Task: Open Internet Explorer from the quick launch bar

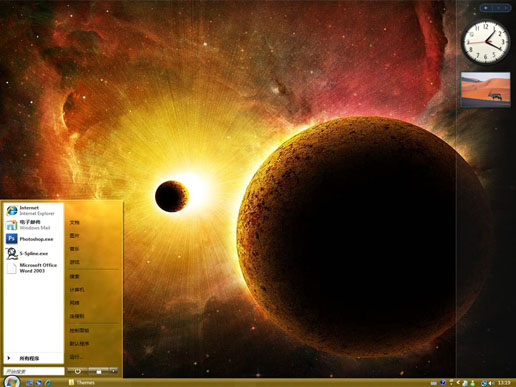Action: pyautogui.click(x=48, y=383)
